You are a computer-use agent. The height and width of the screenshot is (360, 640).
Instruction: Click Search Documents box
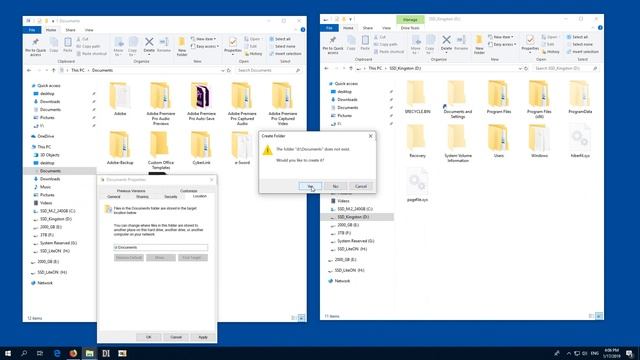[268, 70]
